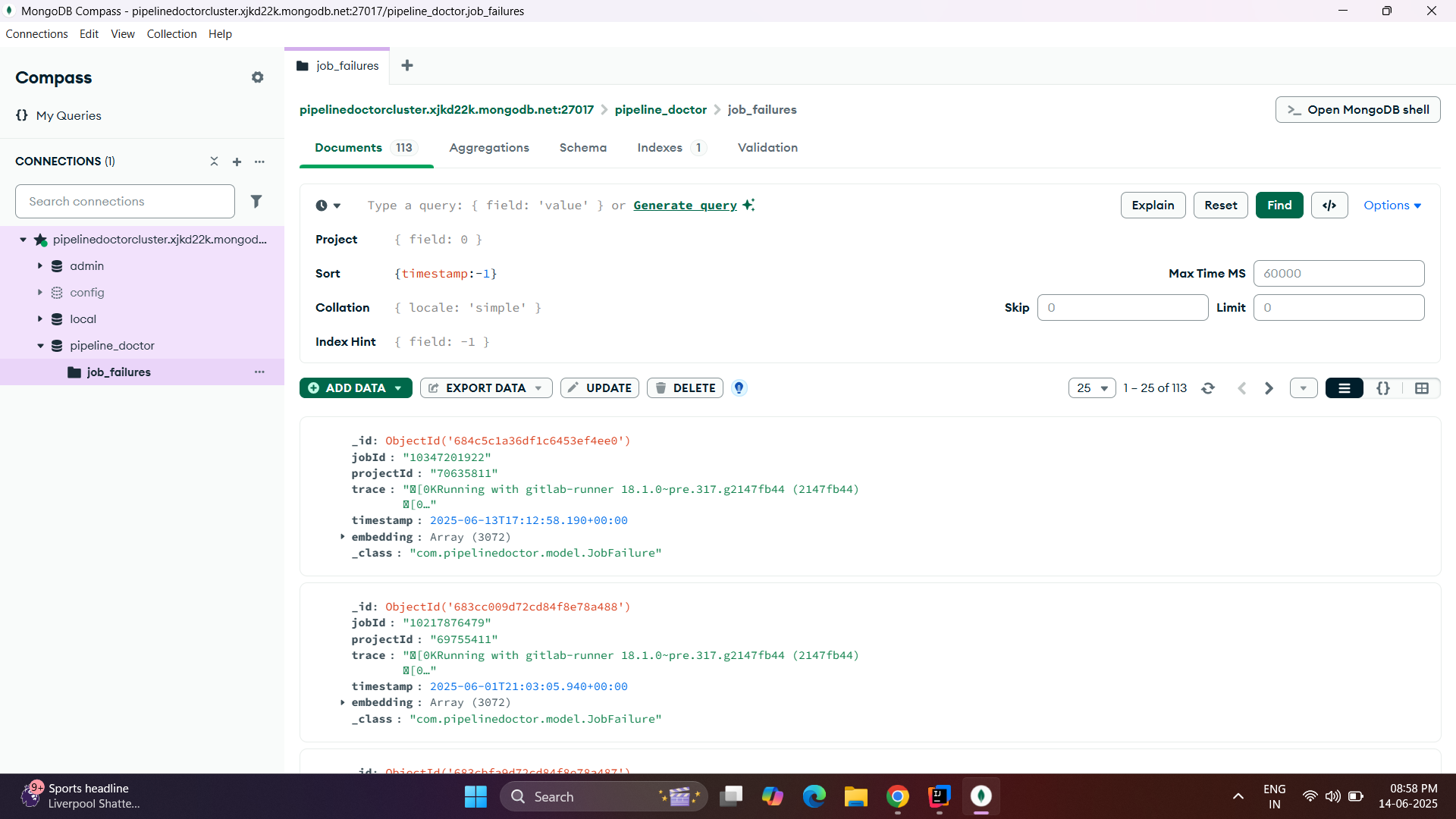Click the green Find button
Image resolution: width=1456 pixels, height=819 pixels.
click(1279, 206)
